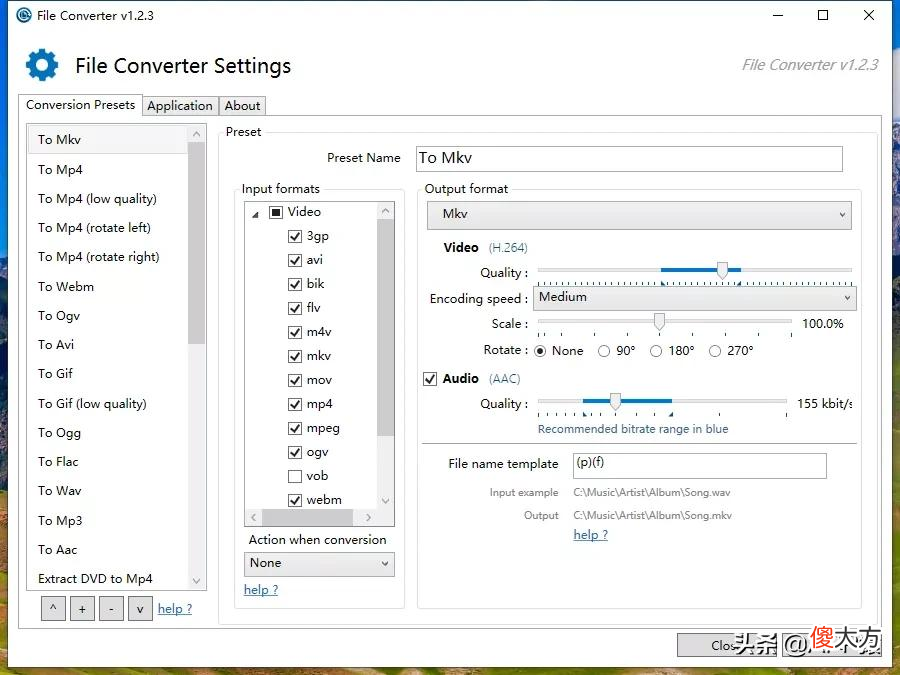
Task: Click the Preset Name text field
Action: click(629, 158)
